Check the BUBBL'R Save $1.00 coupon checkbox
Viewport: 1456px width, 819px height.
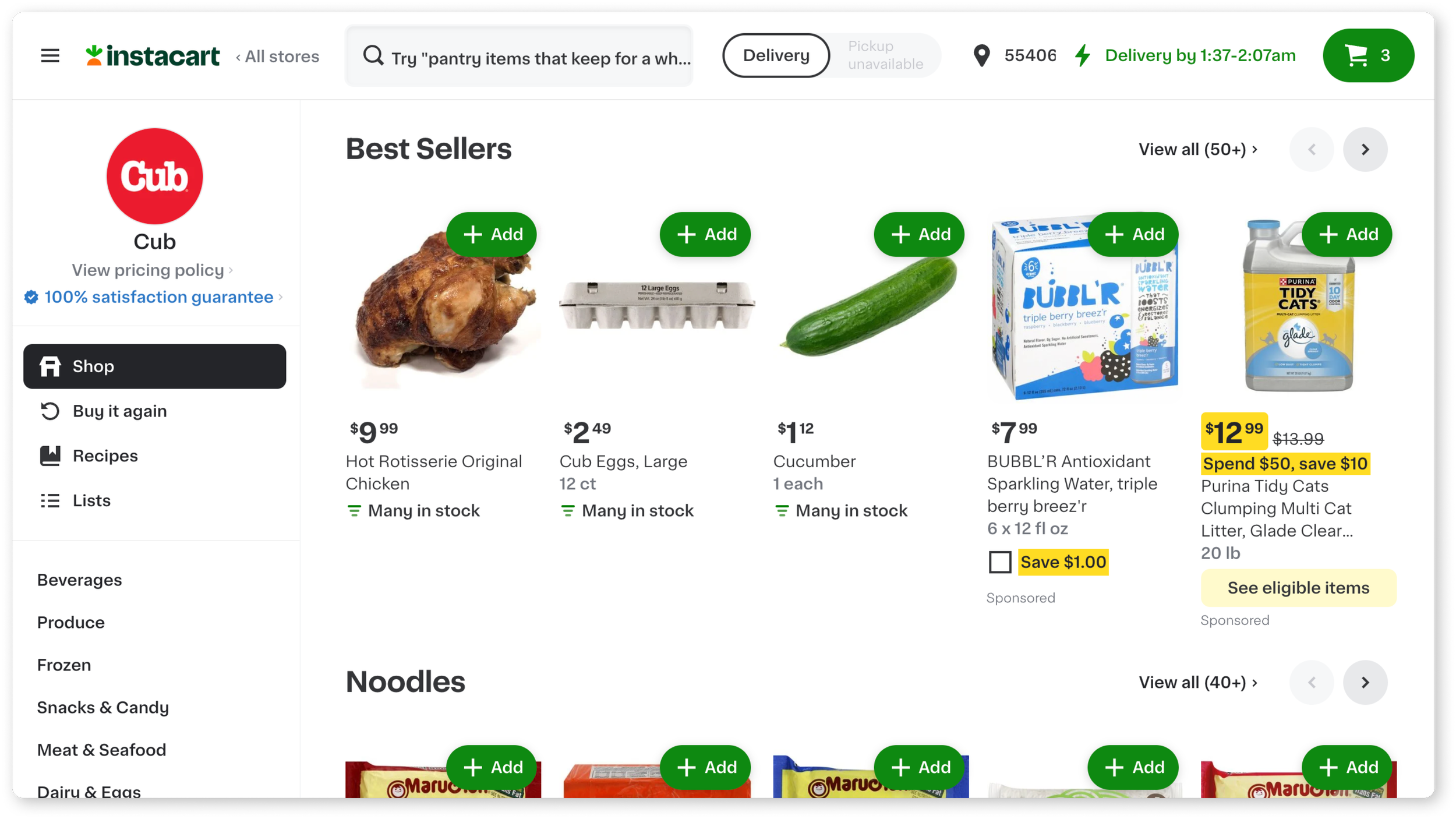coord(999,562)
